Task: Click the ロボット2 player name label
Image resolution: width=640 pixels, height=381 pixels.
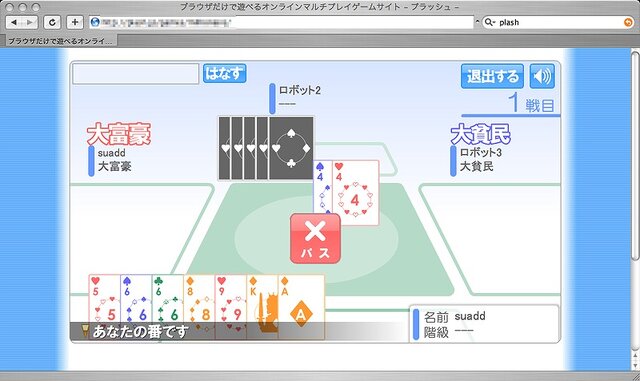Action: click(x=300, y=90)
